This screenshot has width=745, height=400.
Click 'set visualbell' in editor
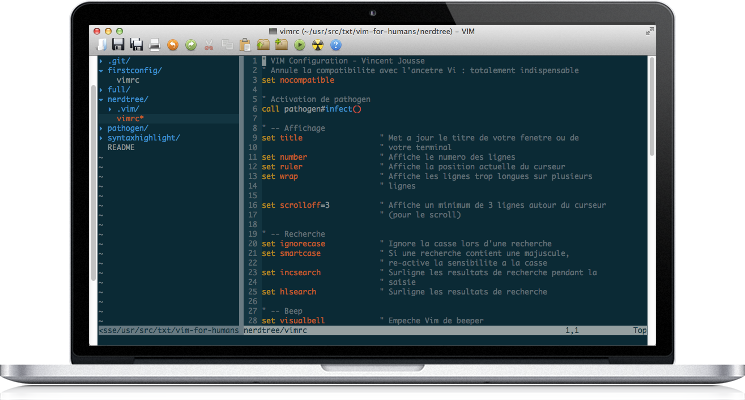tap(293, 321)
